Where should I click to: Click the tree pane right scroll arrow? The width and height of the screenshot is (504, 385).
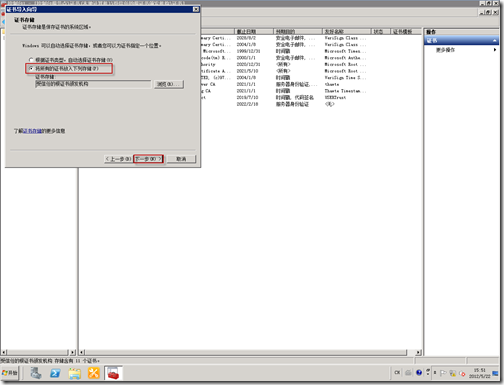pos(73,352)
